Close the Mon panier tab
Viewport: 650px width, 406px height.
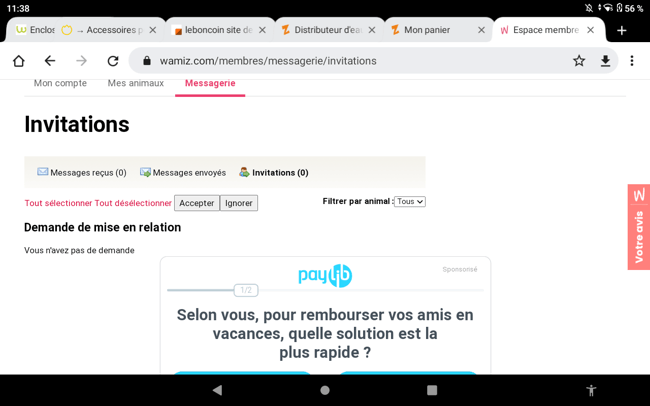click(481, 30)
